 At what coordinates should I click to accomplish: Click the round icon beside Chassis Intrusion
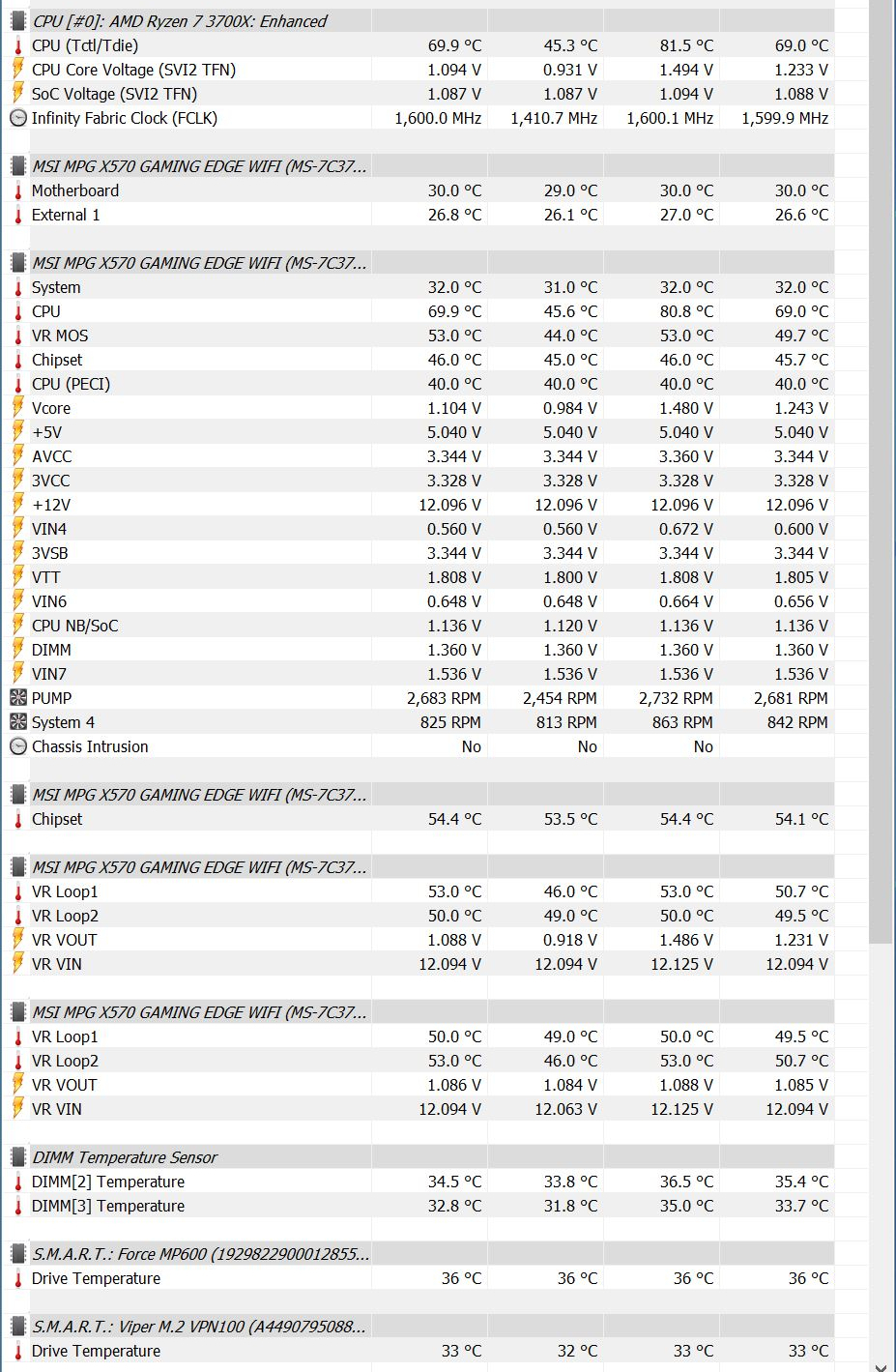point(17,746)
